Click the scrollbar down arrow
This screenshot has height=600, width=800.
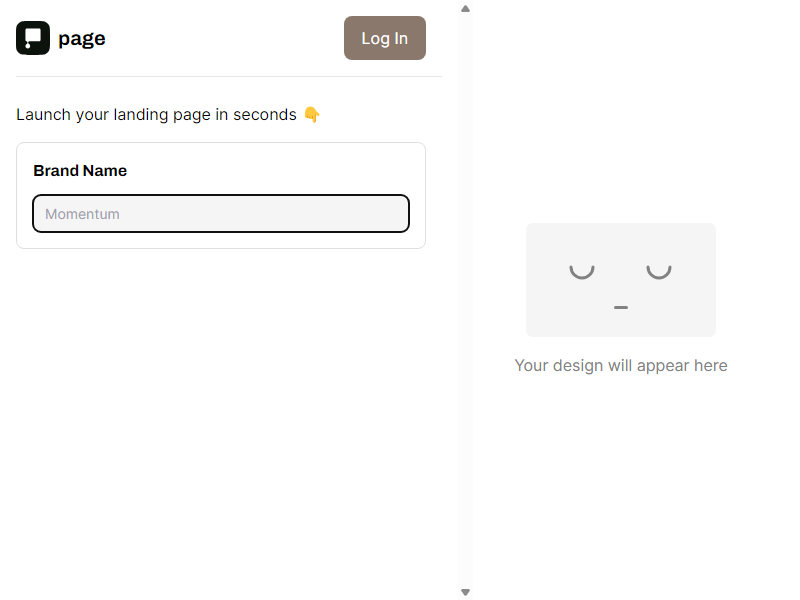pos(465,592)
